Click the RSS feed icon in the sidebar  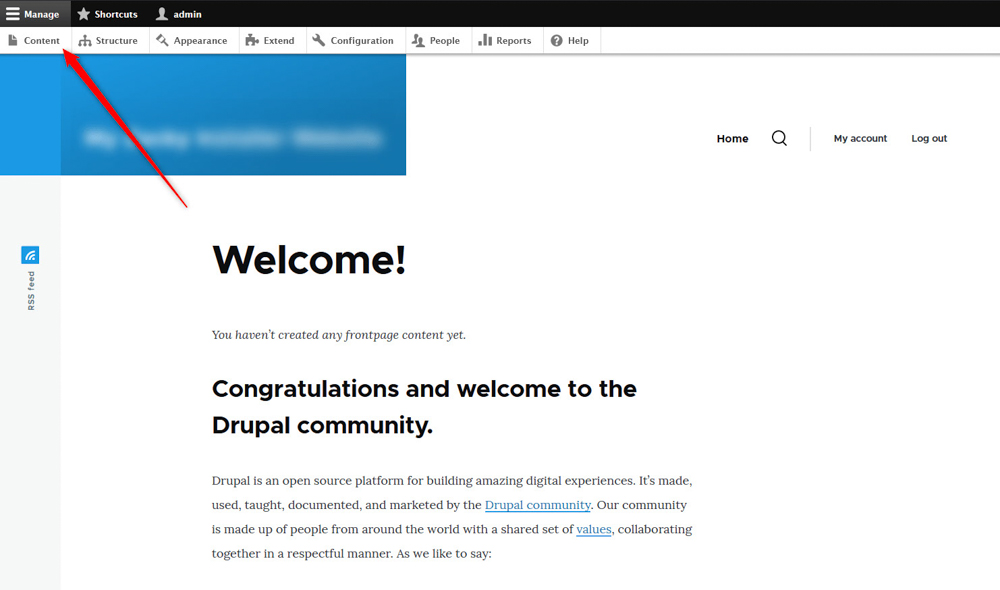[x=30, y=254]
